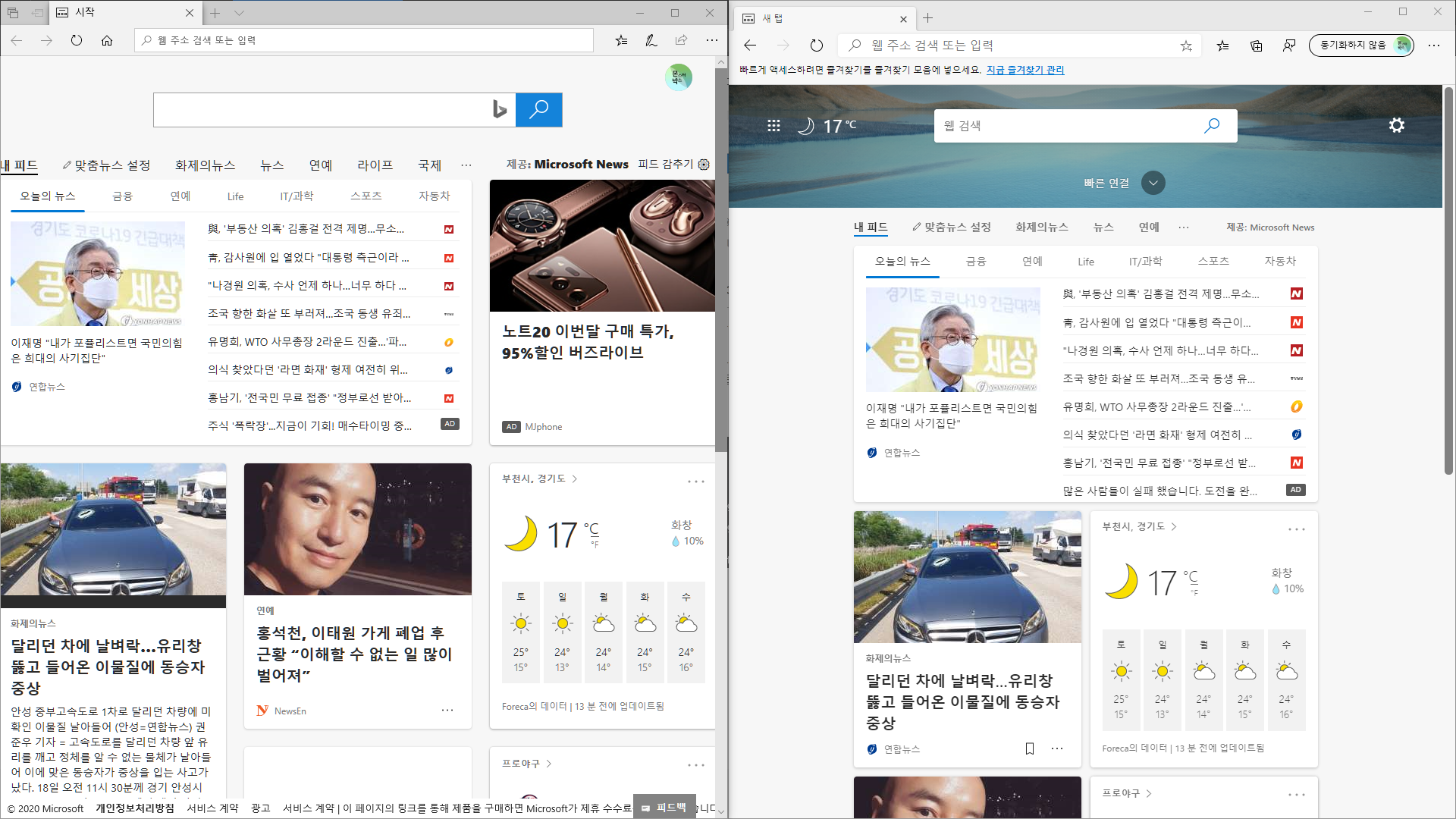Screen dimensions: 1456x819
Task: Click the 지금 즐겨찾기 관리 link
Action: [x=1025, y=70]
